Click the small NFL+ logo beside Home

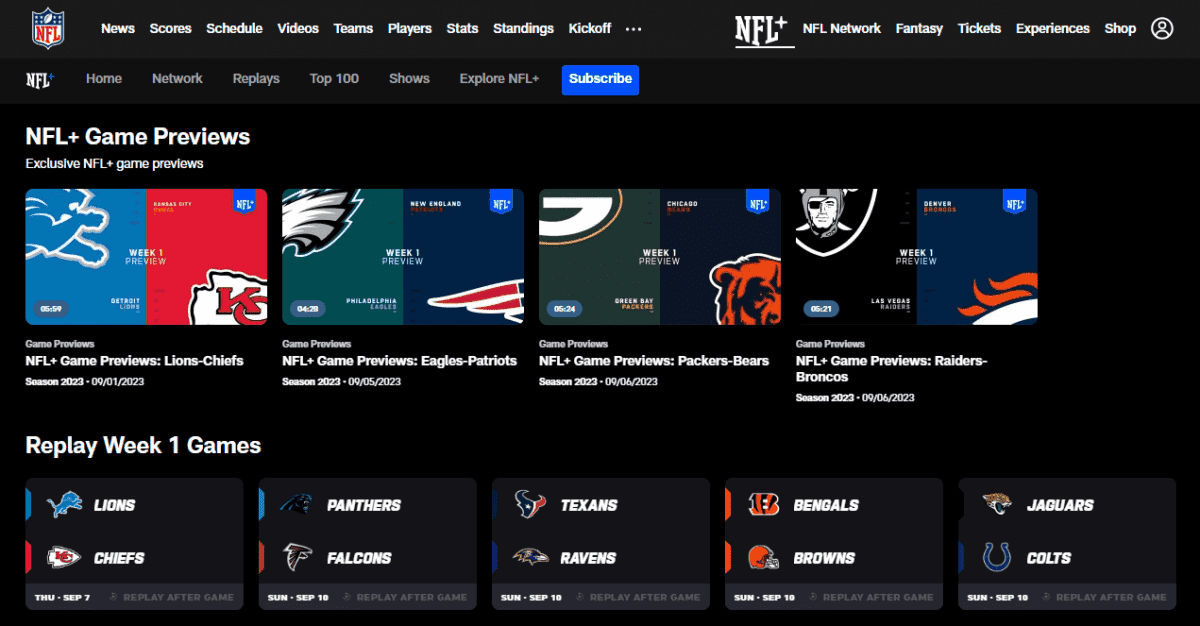[x=39, y=80]
